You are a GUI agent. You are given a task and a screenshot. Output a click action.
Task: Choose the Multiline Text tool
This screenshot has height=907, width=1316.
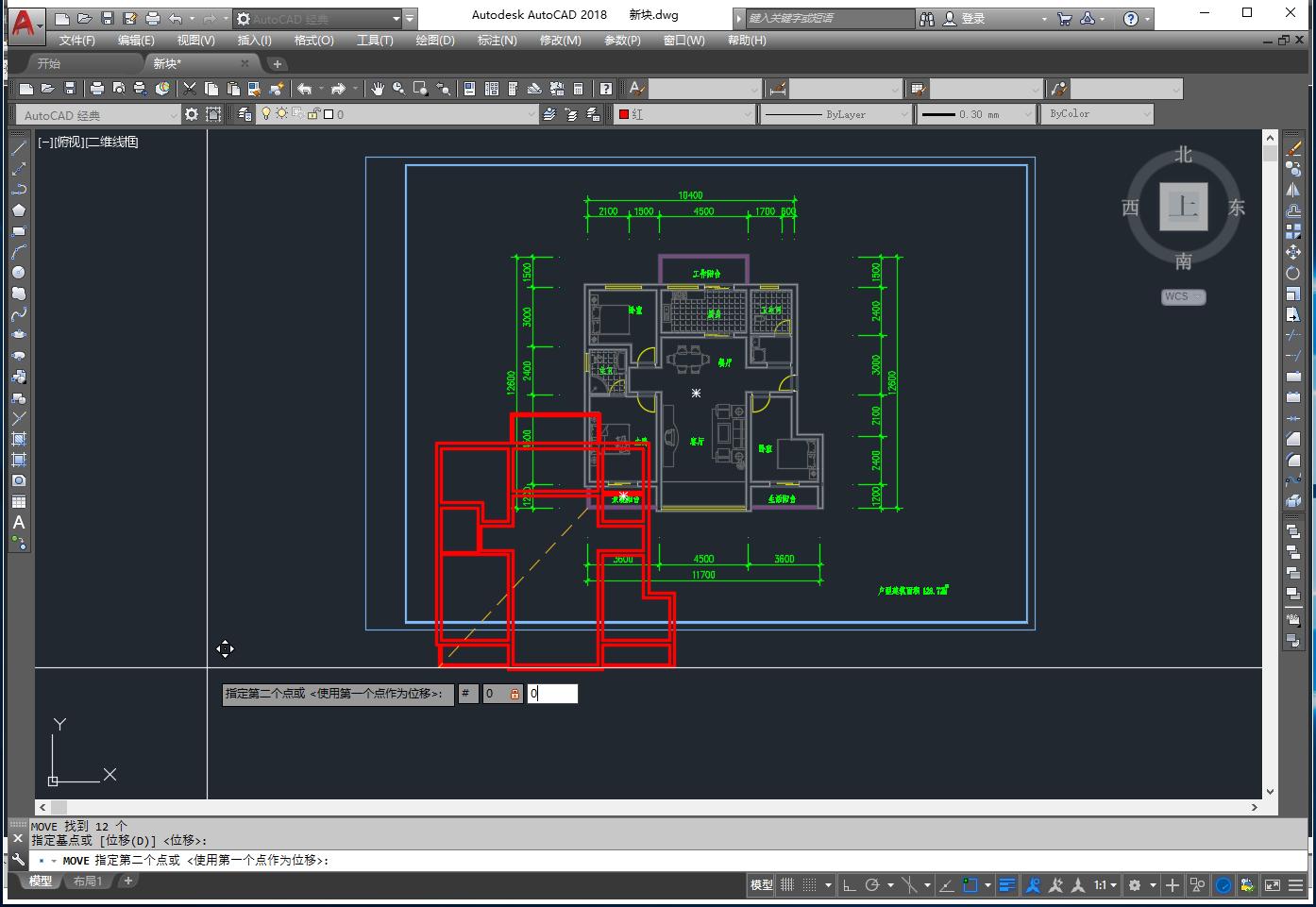[18, 522]
